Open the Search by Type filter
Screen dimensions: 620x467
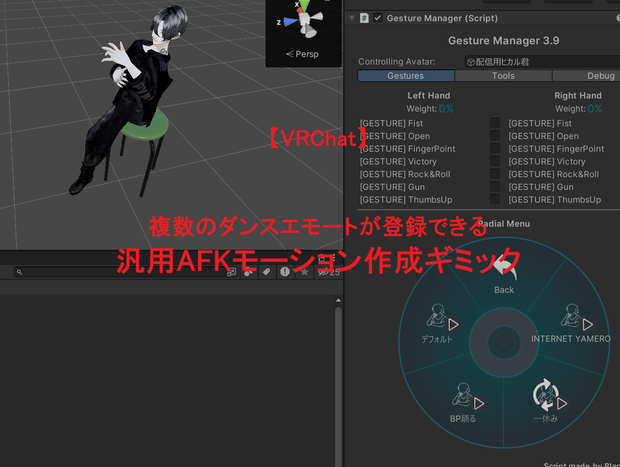coord(248,272)
